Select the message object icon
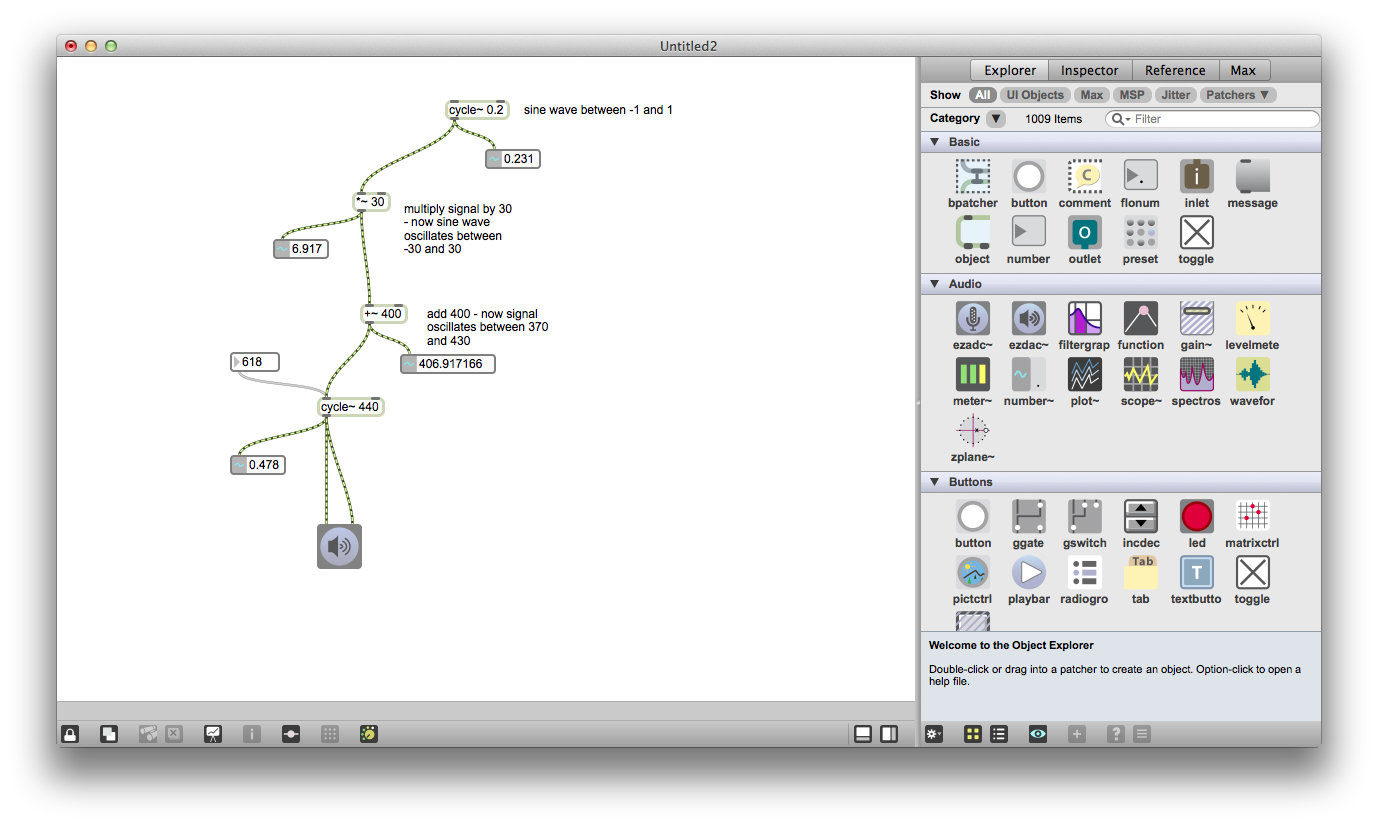This screenshot has height=826, width=1378. 1253,176
